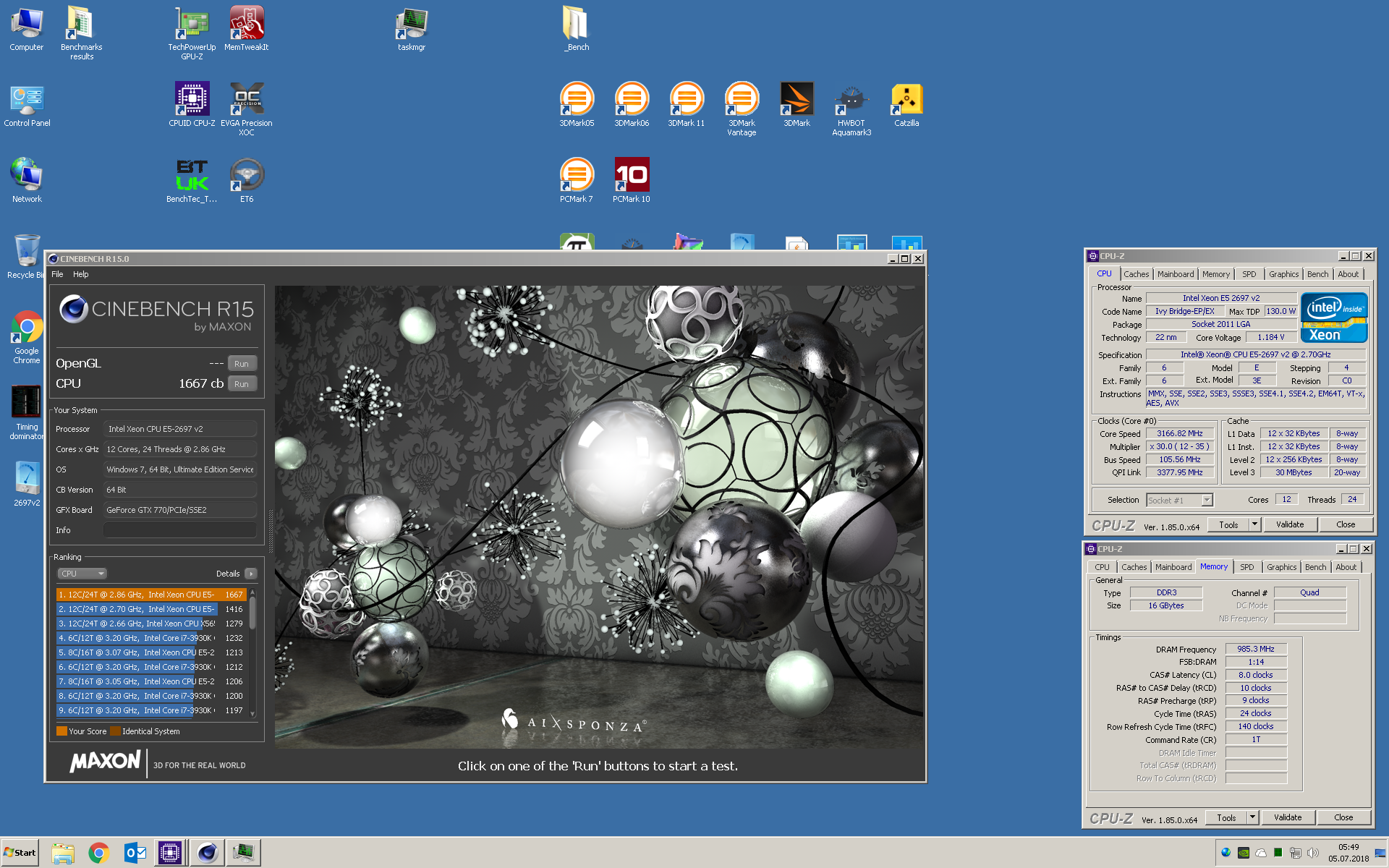This screenshot has width=1389, height=868.
Task: Launch PCMark 7 desktop shortcut
Action: pos(577,181)
